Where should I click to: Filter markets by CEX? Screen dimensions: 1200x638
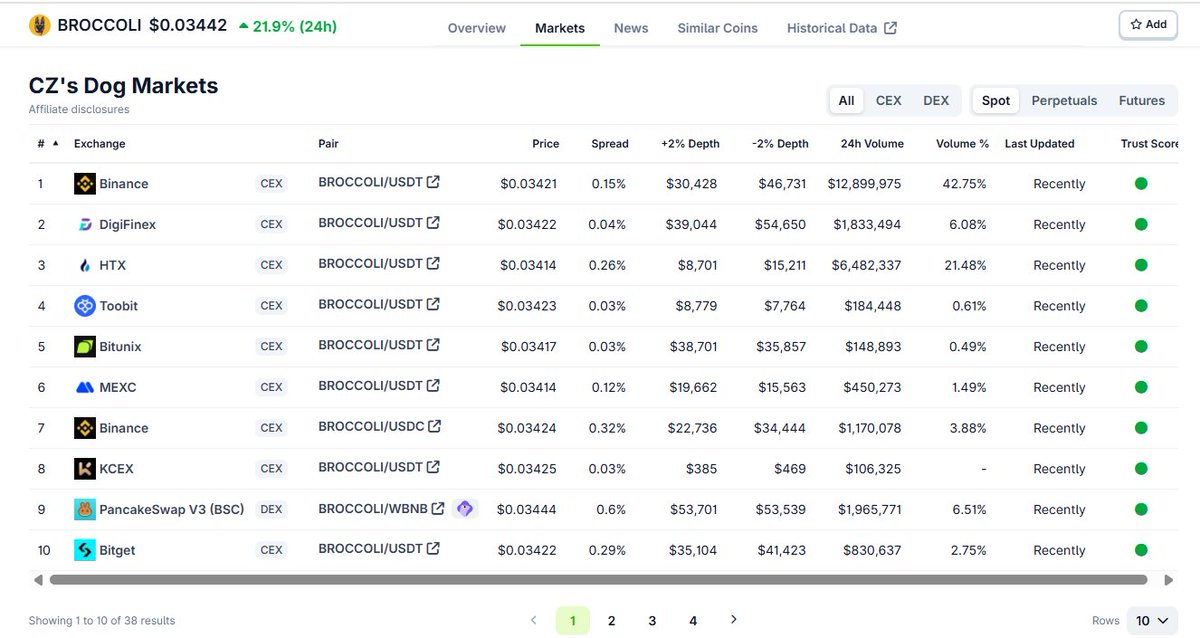888,100
